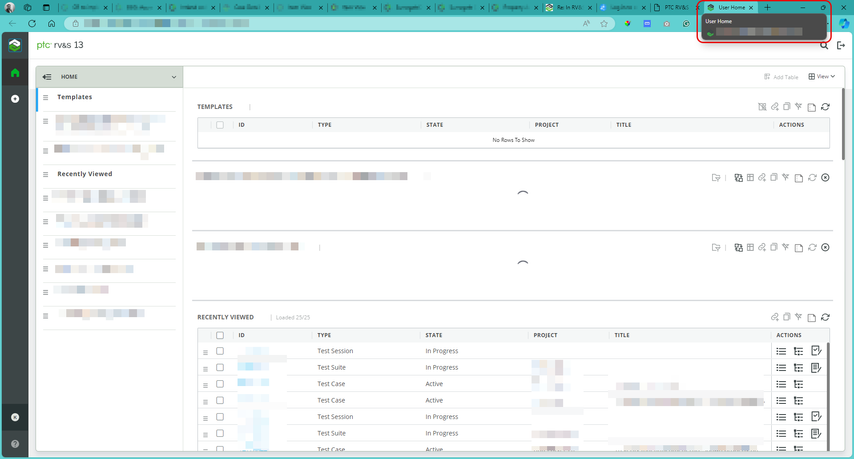Image resolution: width=854 pixels, height=459 pixels.
Task: Click the help question mark icon
Action: [15, 444]
